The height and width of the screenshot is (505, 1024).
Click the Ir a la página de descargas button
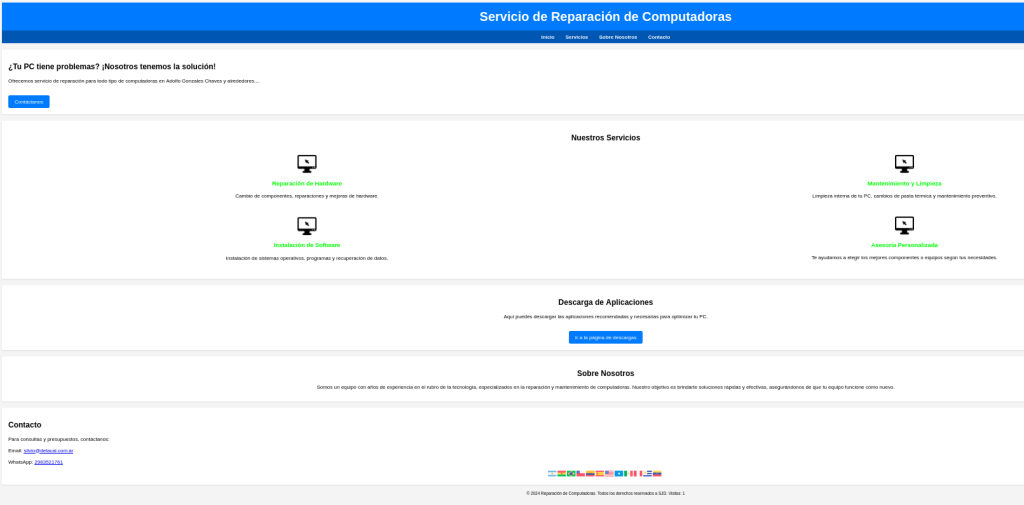pyautogui.click(x=605, y=338)
